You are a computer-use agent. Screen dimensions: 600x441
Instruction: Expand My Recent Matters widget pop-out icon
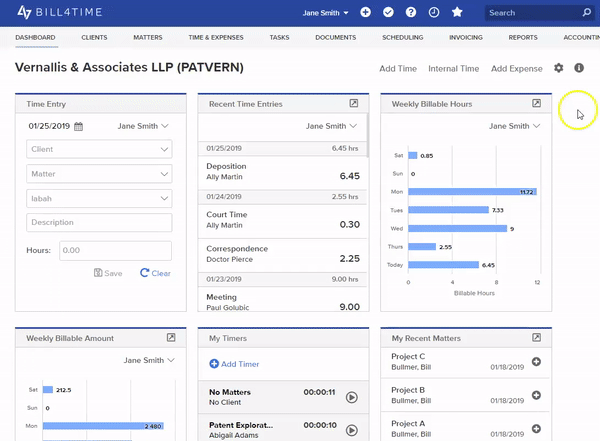536,338
